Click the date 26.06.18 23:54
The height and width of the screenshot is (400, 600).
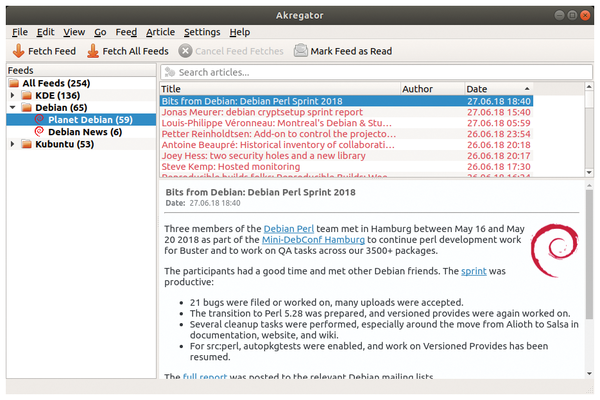pos(499,134)
